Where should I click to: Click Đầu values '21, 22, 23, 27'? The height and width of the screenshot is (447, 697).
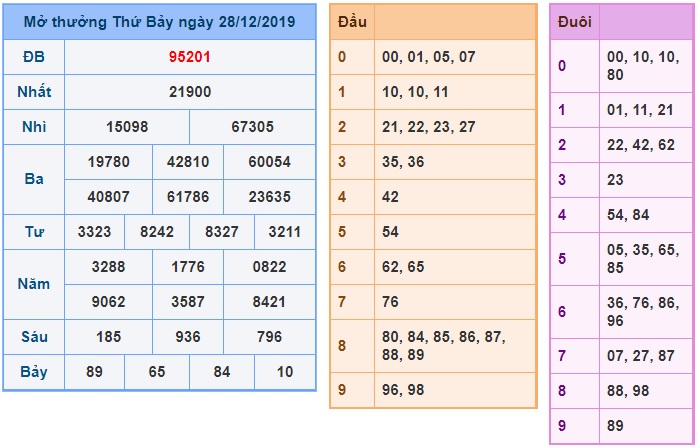pos(429,127)
